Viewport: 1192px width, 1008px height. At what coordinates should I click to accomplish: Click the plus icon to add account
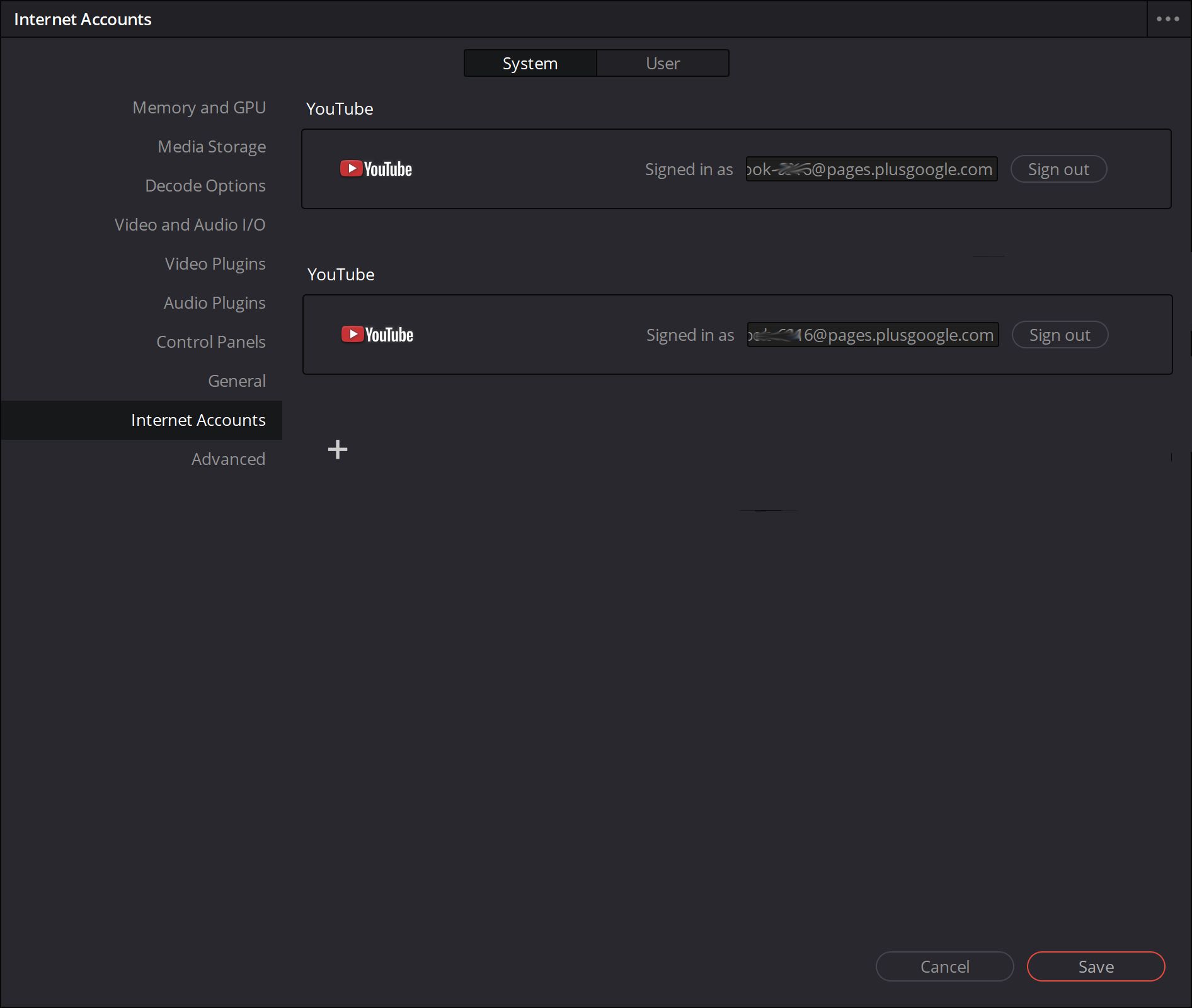click(338, 449)
